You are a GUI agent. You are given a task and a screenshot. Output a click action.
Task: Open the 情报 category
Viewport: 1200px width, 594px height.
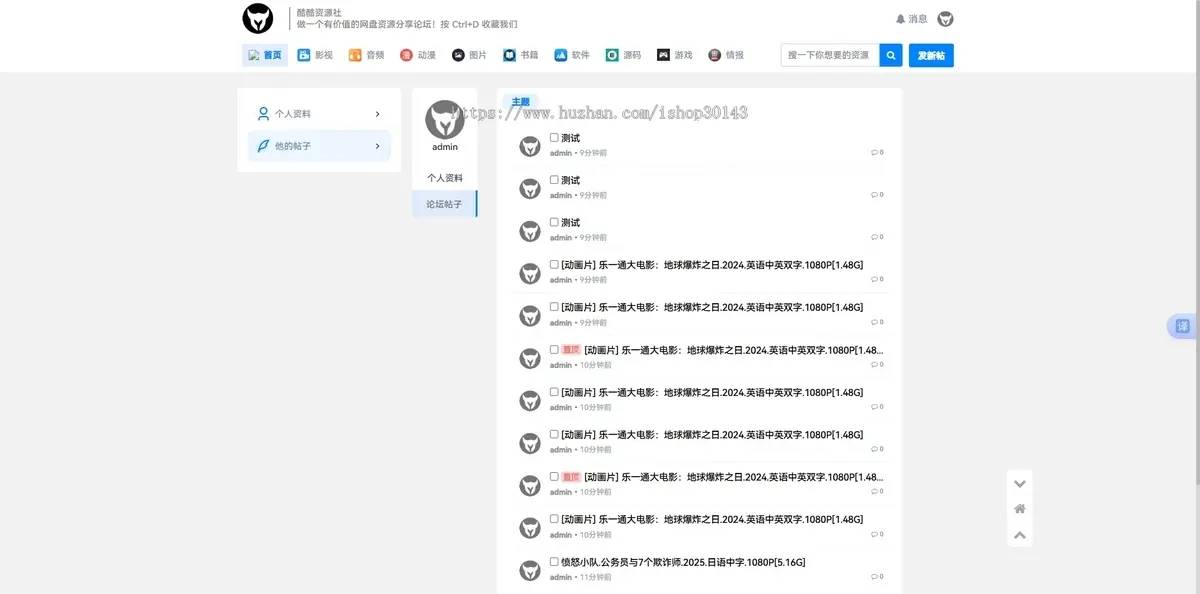coord(726,55)
